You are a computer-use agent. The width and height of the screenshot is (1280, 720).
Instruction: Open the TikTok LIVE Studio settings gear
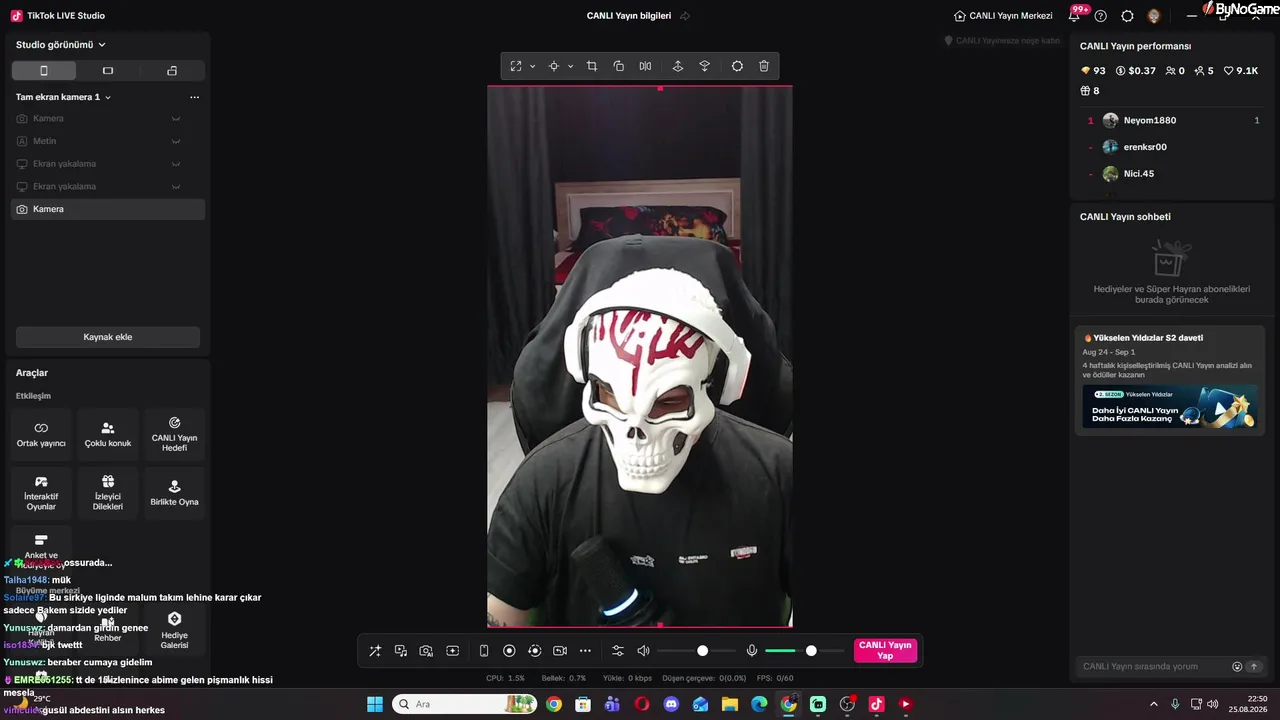coord(1128,16)
